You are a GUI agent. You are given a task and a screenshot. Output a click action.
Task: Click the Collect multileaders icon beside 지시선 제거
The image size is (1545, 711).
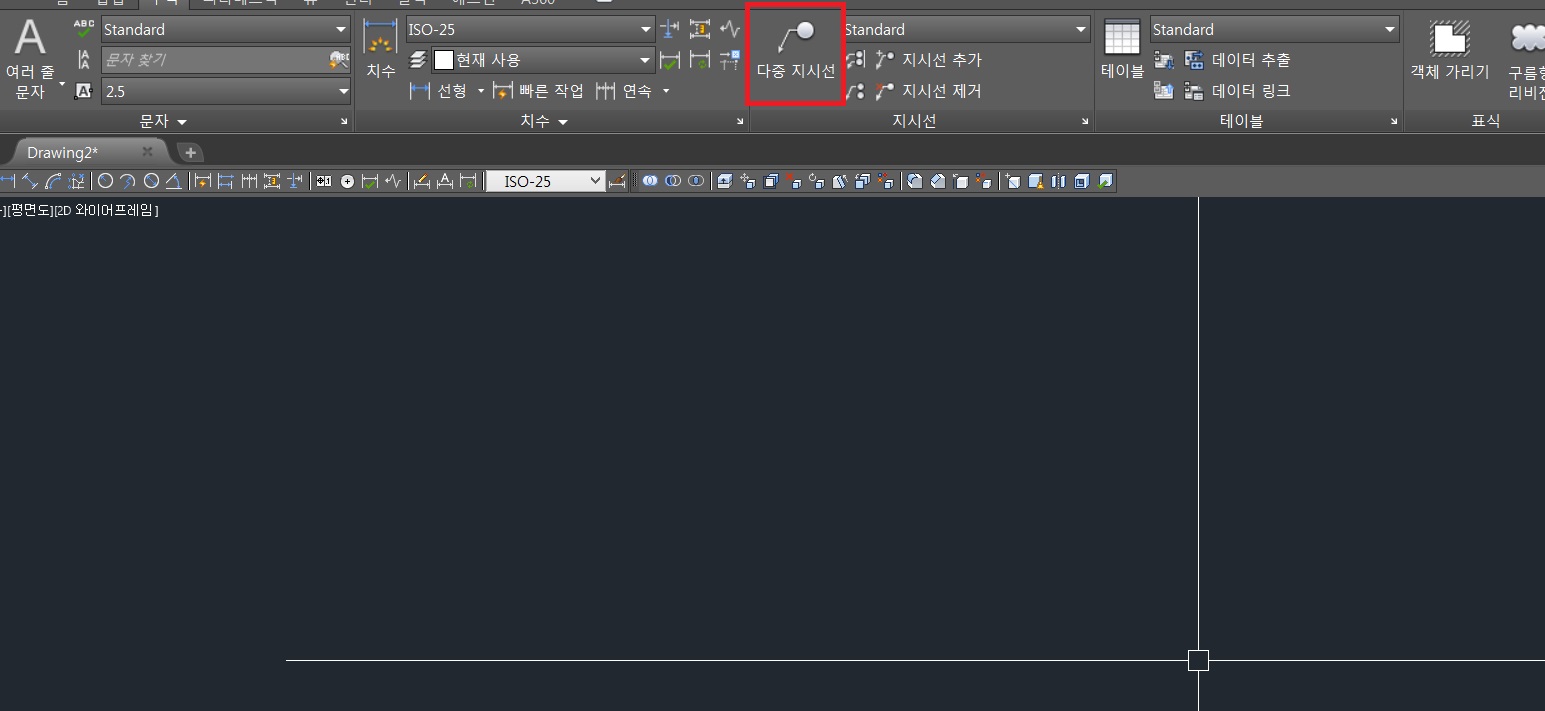point(856,91)
